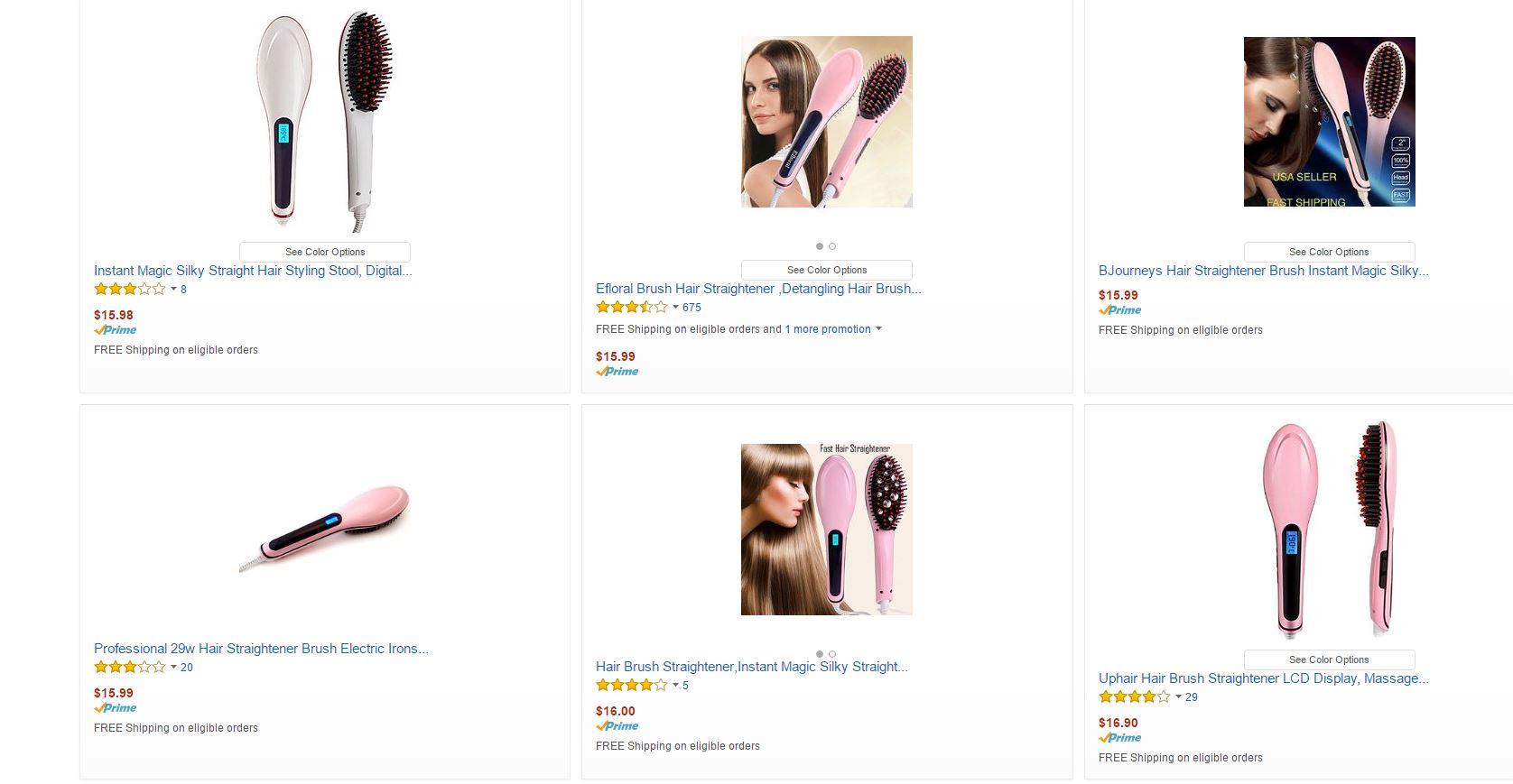Click 'See Color Options' under the white brush image
The width and height of the screenshot is (1513, 784).
coord(325,253)
